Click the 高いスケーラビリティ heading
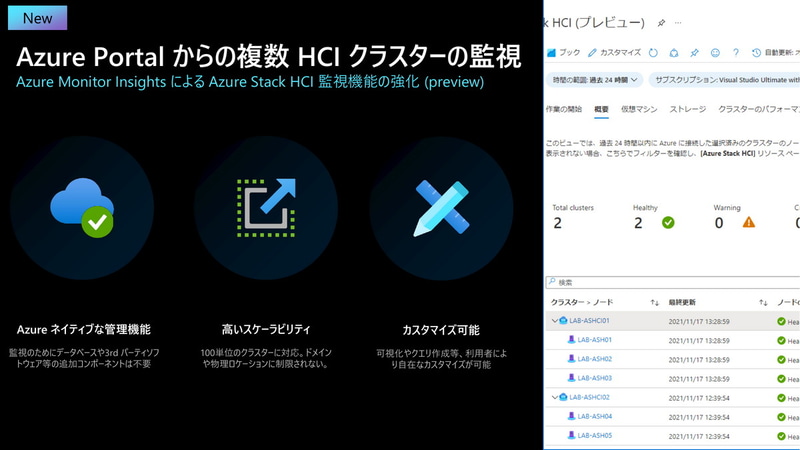Image resolution: width=800 pixels, height=450 pixels. point(266,330)
